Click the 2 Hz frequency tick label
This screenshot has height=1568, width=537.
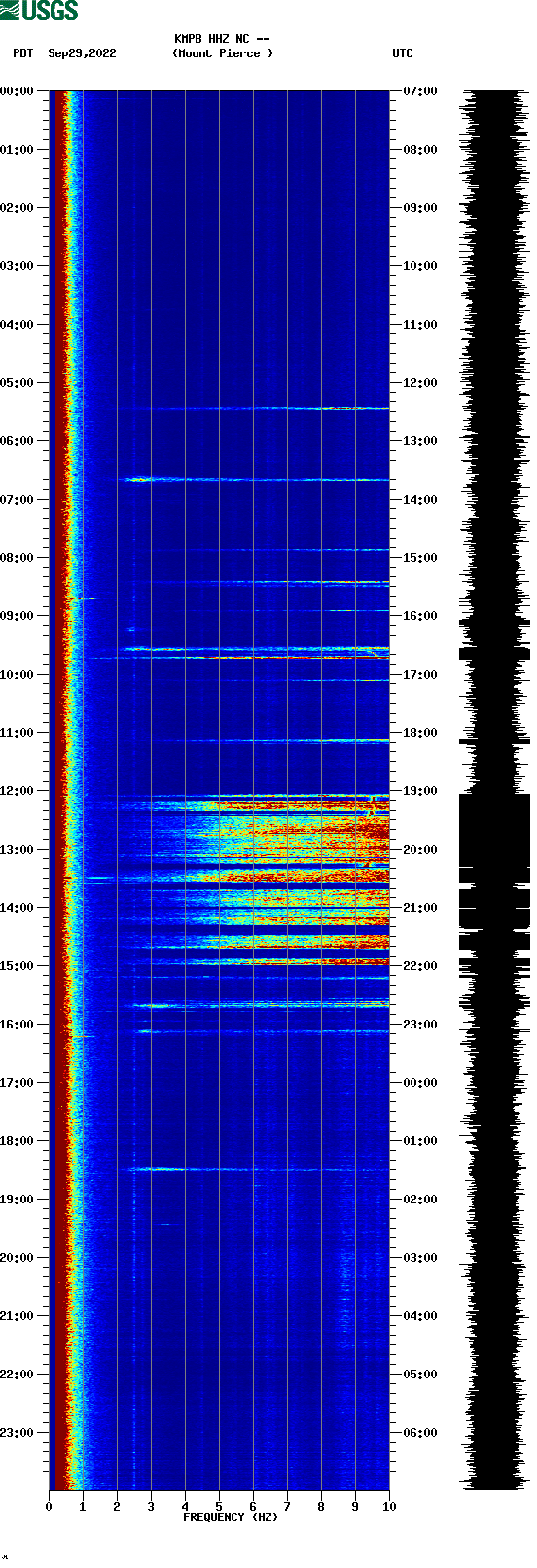pyautogui.click(x=117, y=1507)
